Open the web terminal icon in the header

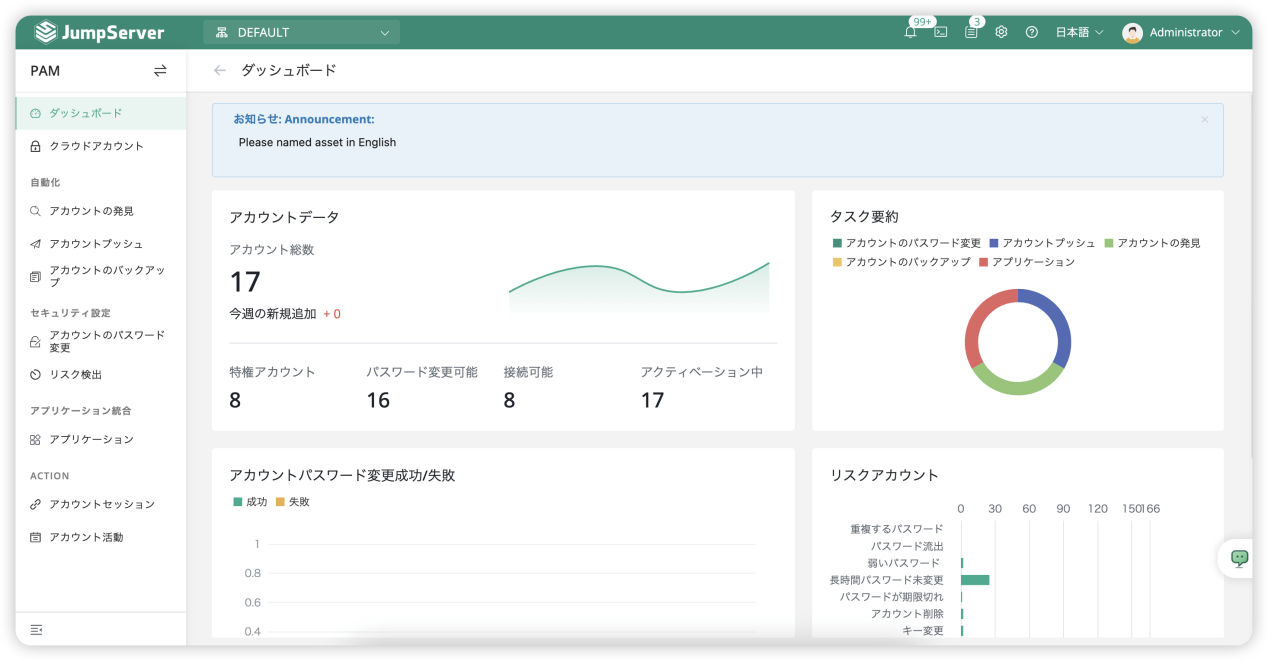click(941, 32)
